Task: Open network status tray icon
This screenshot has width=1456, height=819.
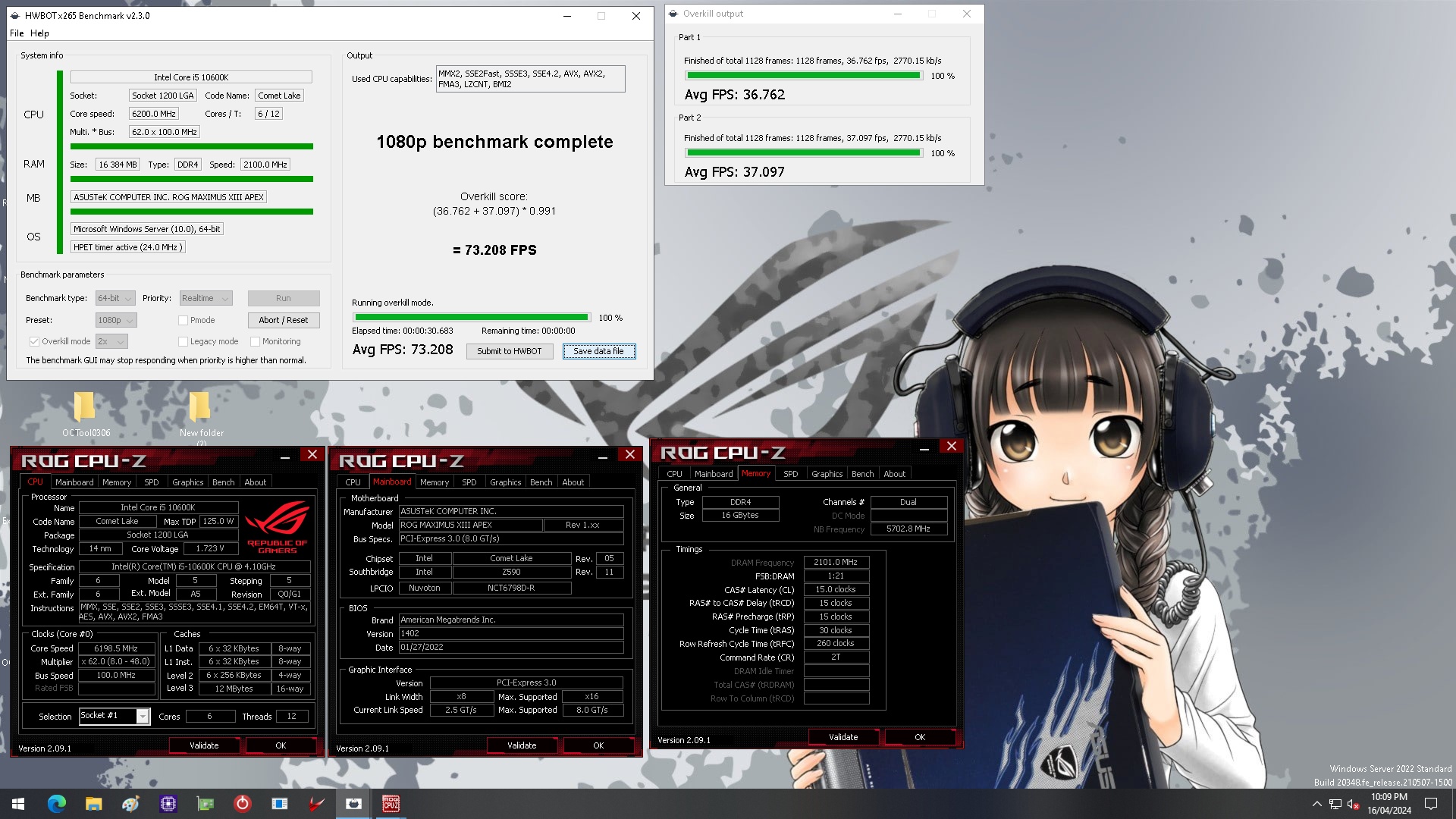Action: [1335, 804]
